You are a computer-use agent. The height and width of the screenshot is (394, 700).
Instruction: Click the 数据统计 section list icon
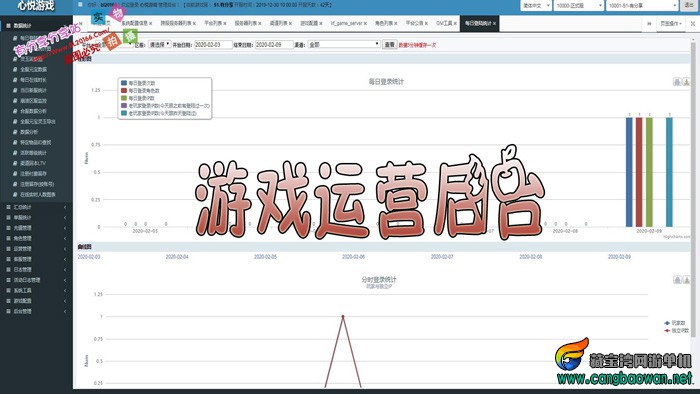click(x=8, y=26)
